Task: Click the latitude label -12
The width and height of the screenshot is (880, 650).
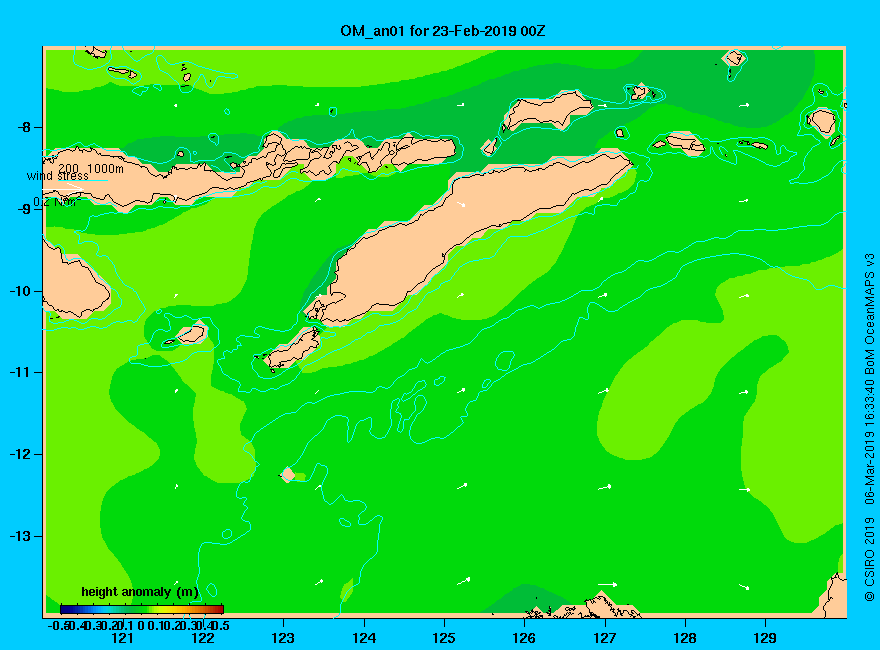Action: coord(21,454)
